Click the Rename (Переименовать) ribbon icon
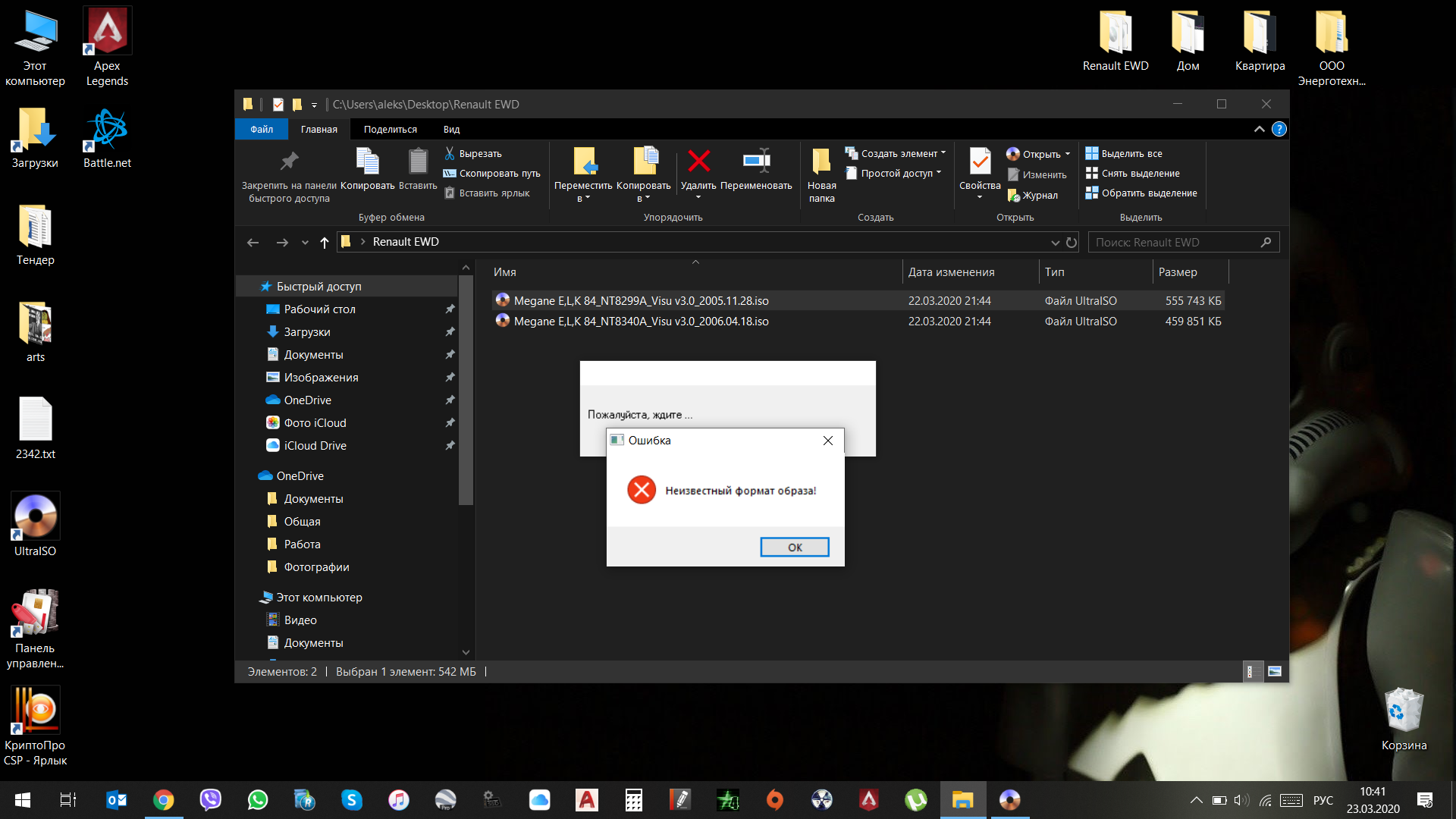Image resolution: width=1456 pixels, height=819 pixels. pos(756,162)
